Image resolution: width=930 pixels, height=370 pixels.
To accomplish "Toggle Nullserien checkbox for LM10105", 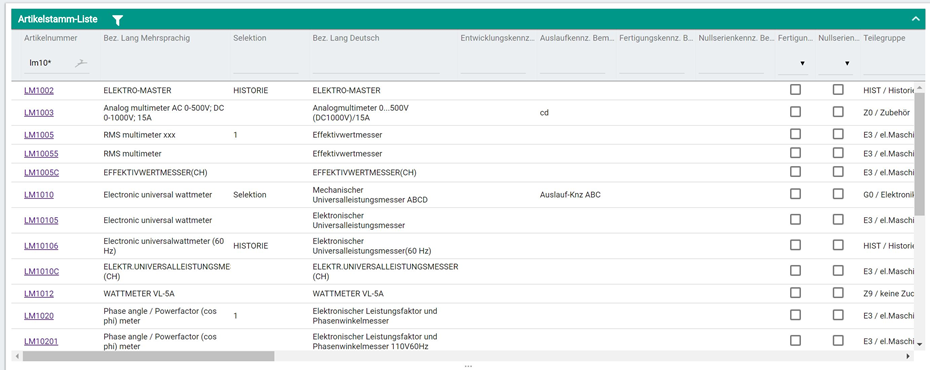I will click(x=838, y=219).
